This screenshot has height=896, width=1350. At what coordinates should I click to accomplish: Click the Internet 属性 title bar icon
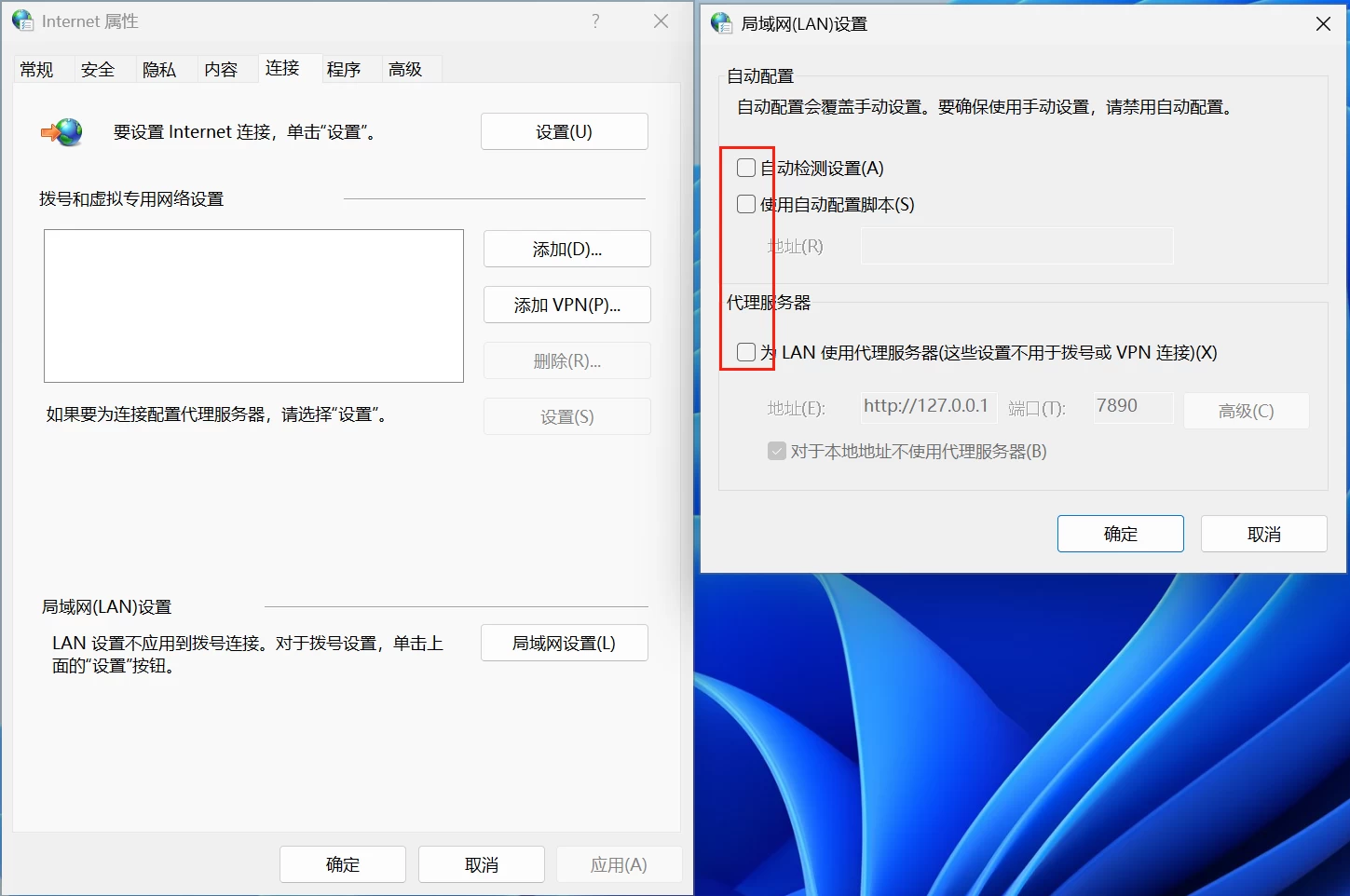click(20, 20)
